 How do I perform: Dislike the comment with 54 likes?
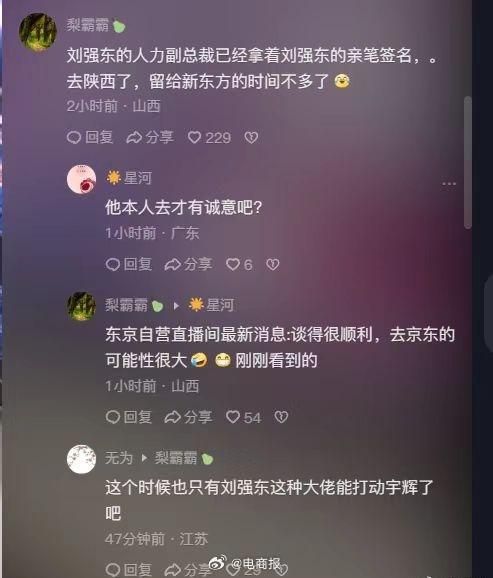click(281, 417)
